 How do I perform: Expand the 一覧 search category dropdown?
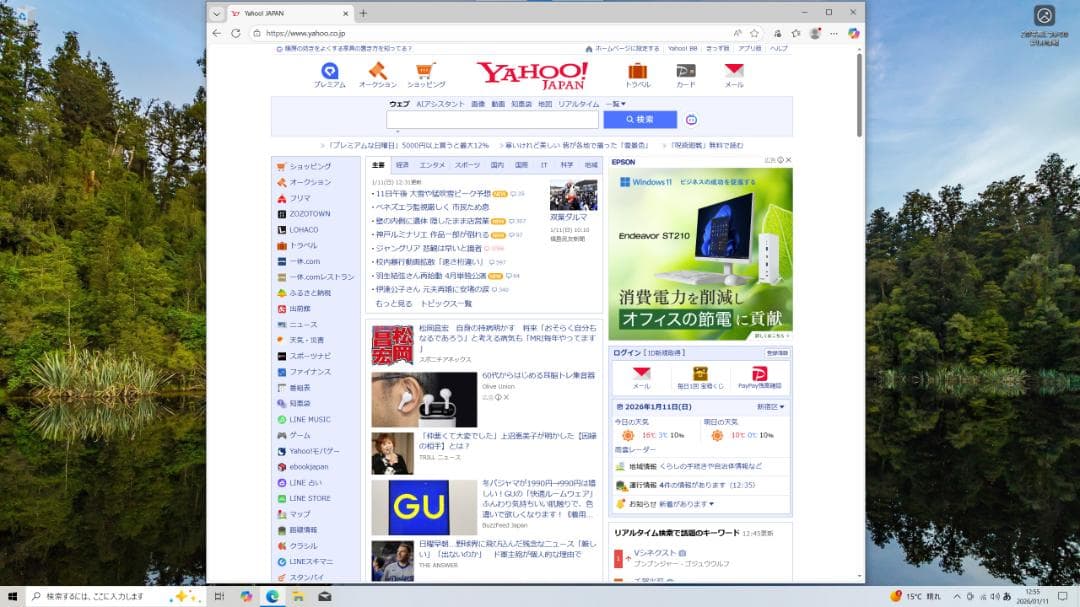coord(615,104)
